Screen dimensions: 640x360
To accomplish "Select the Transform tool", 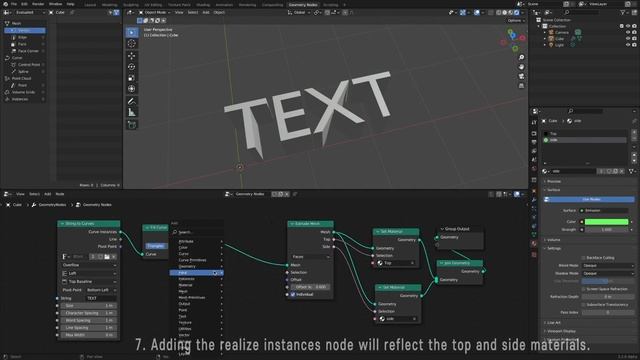I will coord(131,89).
